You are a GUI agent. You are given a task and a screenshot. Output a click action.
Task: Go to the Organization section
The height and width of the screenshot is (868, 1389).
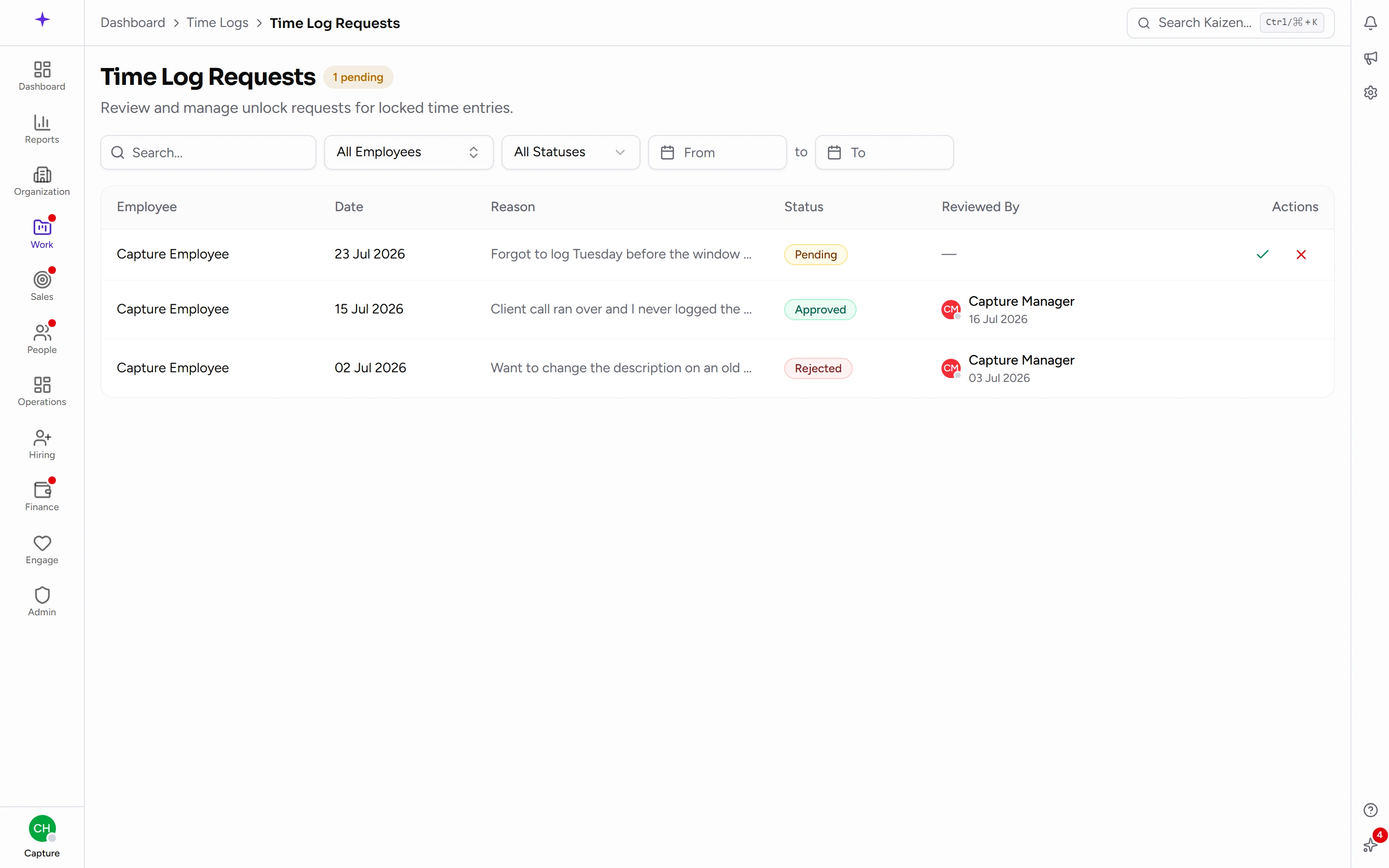pos(42,181)
